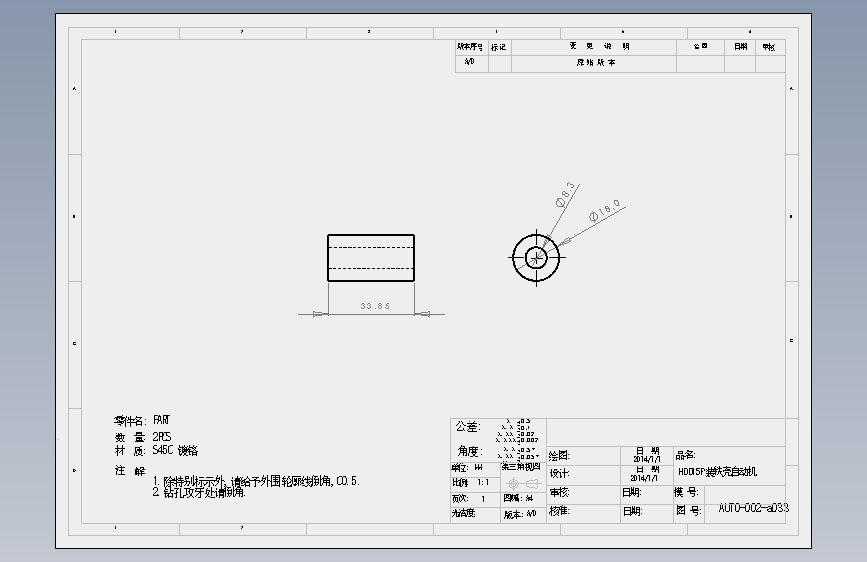Click the 审核: reviewer label
The height and width of the screenshot is (562, 867).
pos(559,492)
